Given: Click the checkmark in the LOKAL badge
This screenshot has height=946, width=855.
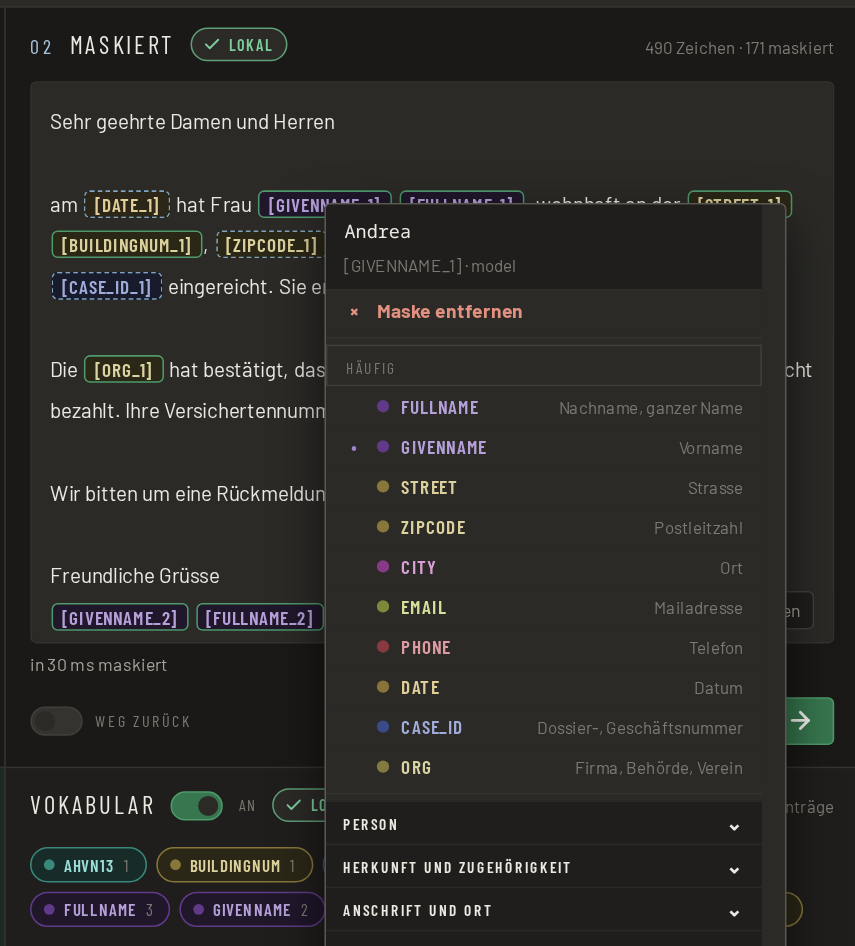Looking at the screenshot, I should coord(212,45).
